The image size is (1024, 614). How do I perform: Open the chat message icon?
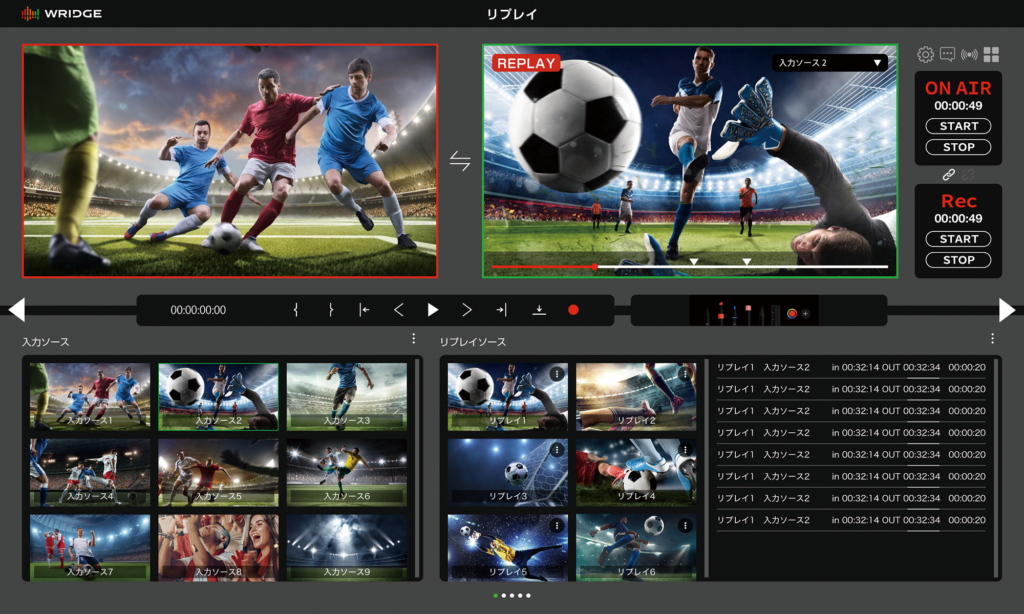pyautogui.click(x=947, y=55)
